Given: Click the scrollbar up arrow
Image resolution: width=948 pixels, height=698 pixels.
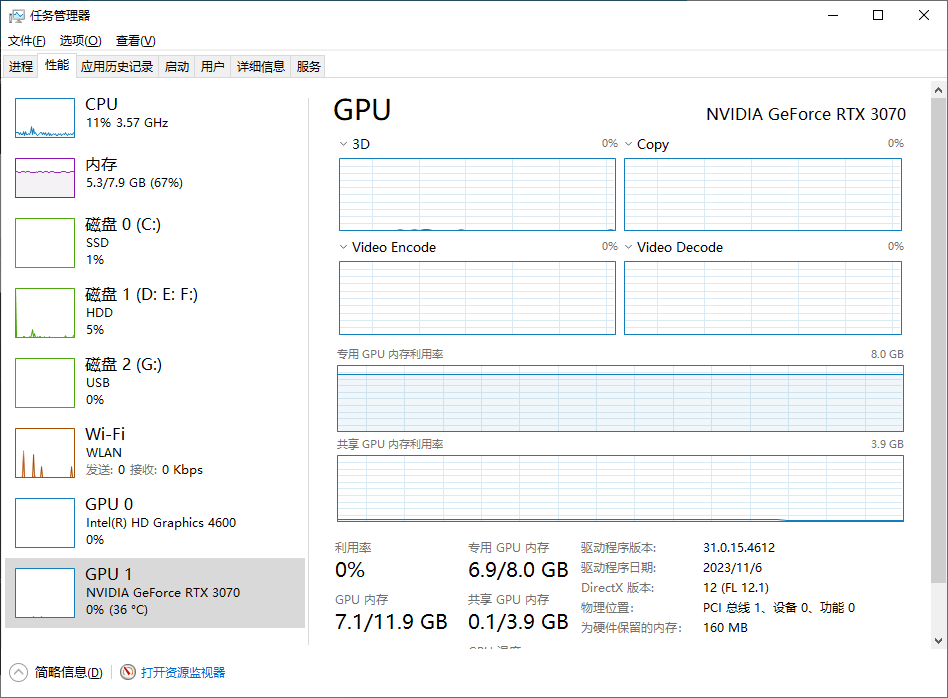Looking at the screenshot, I should point(938,91).
